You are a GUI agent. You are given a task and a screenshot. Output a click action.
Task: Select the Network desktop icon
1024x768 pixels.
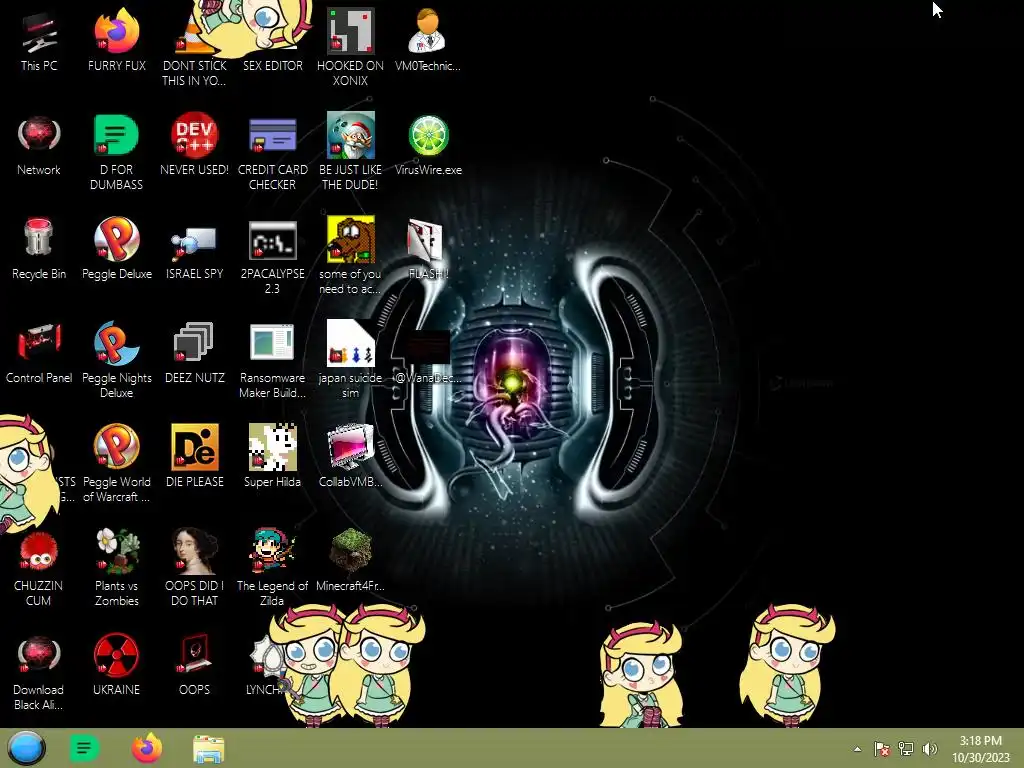click(x=39, y=146)
